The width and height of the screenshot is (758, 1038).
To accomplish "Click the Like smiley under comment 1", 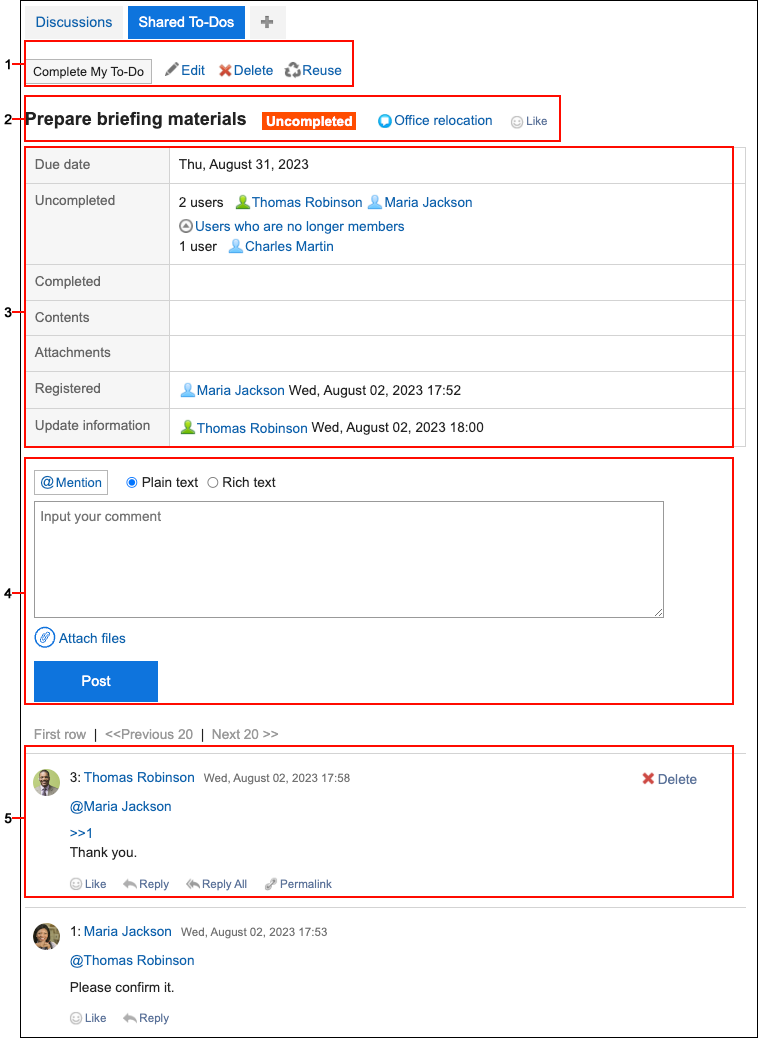I will coord(76,1017).
